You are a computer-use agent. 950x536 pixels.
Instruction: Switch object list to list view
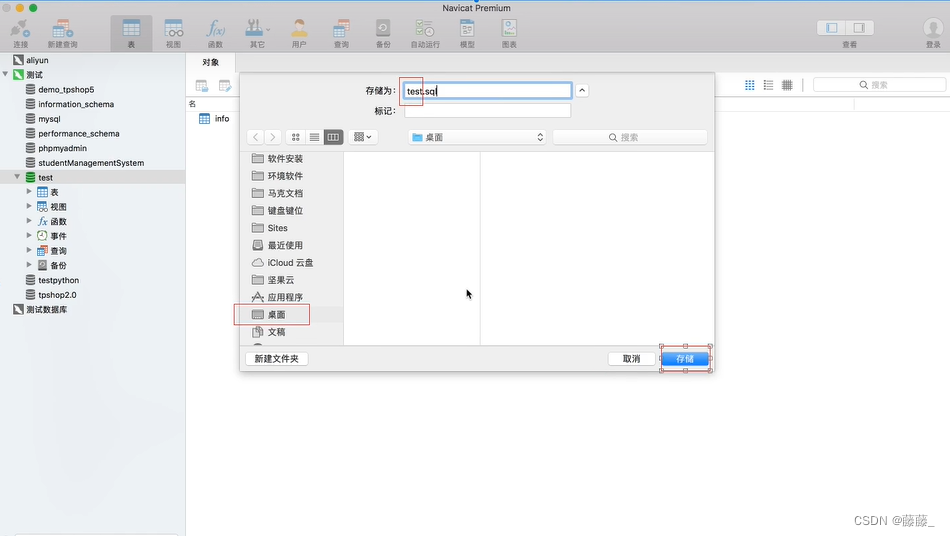(768, 85)
